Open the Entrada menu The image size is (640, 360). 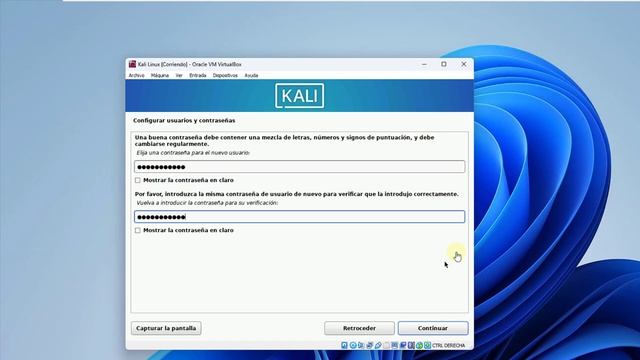tap(198, 76)
